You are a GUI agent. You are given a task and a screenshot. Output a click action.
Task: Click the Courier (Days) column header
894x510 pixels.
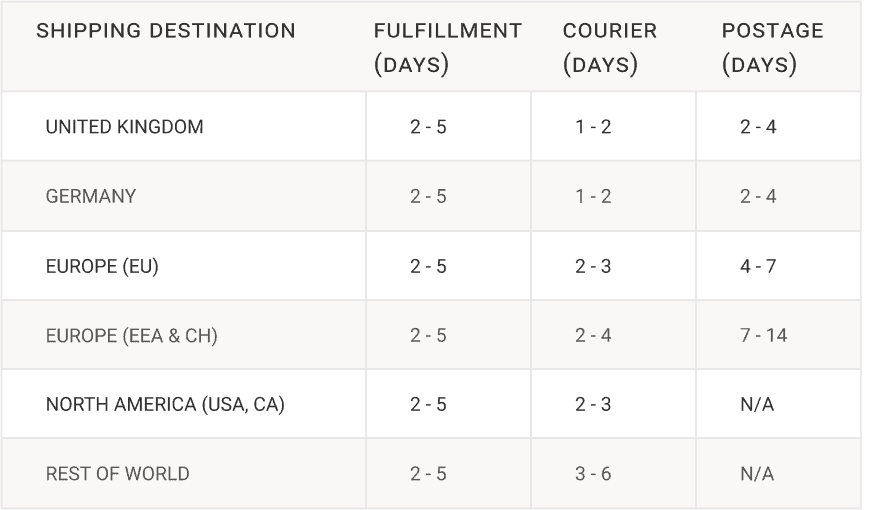pos(609,47)
